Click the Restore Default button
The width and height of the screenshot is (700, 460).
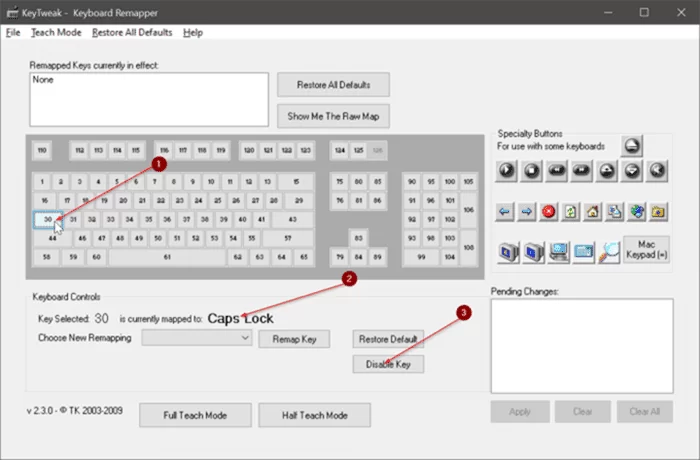388,339
